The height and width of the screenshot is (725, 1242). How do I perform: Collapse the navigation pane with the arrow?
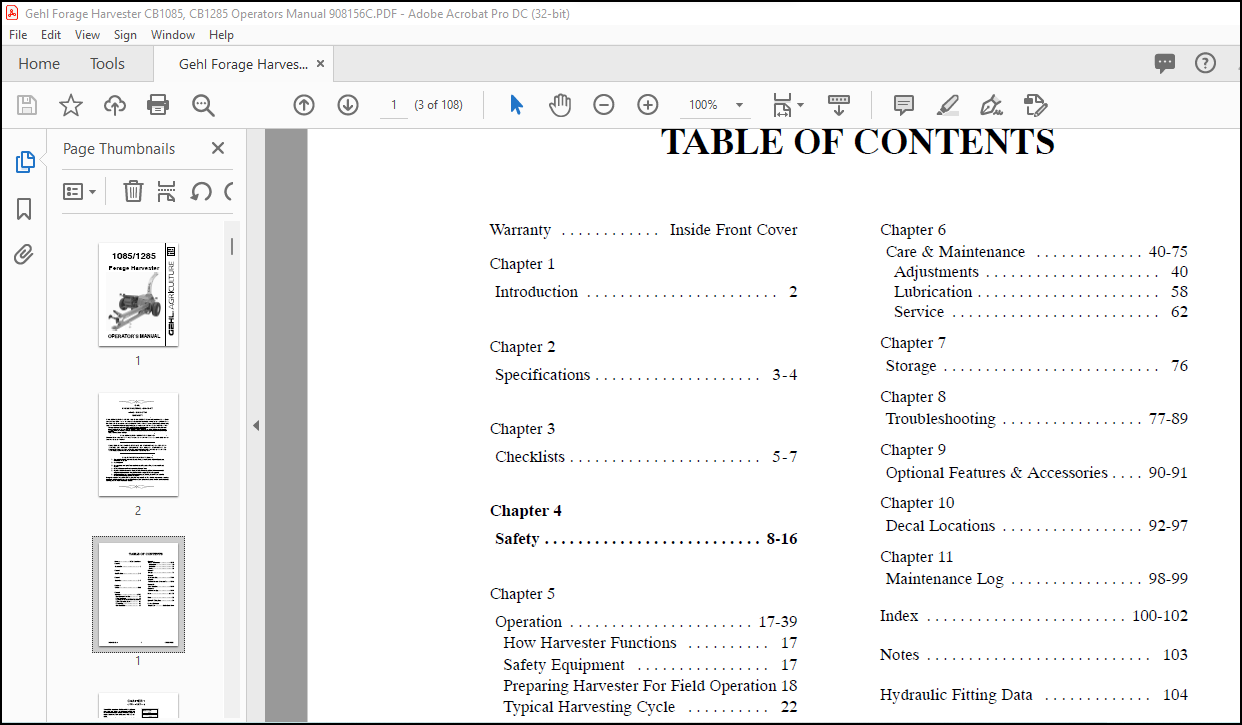coord(256,426)
